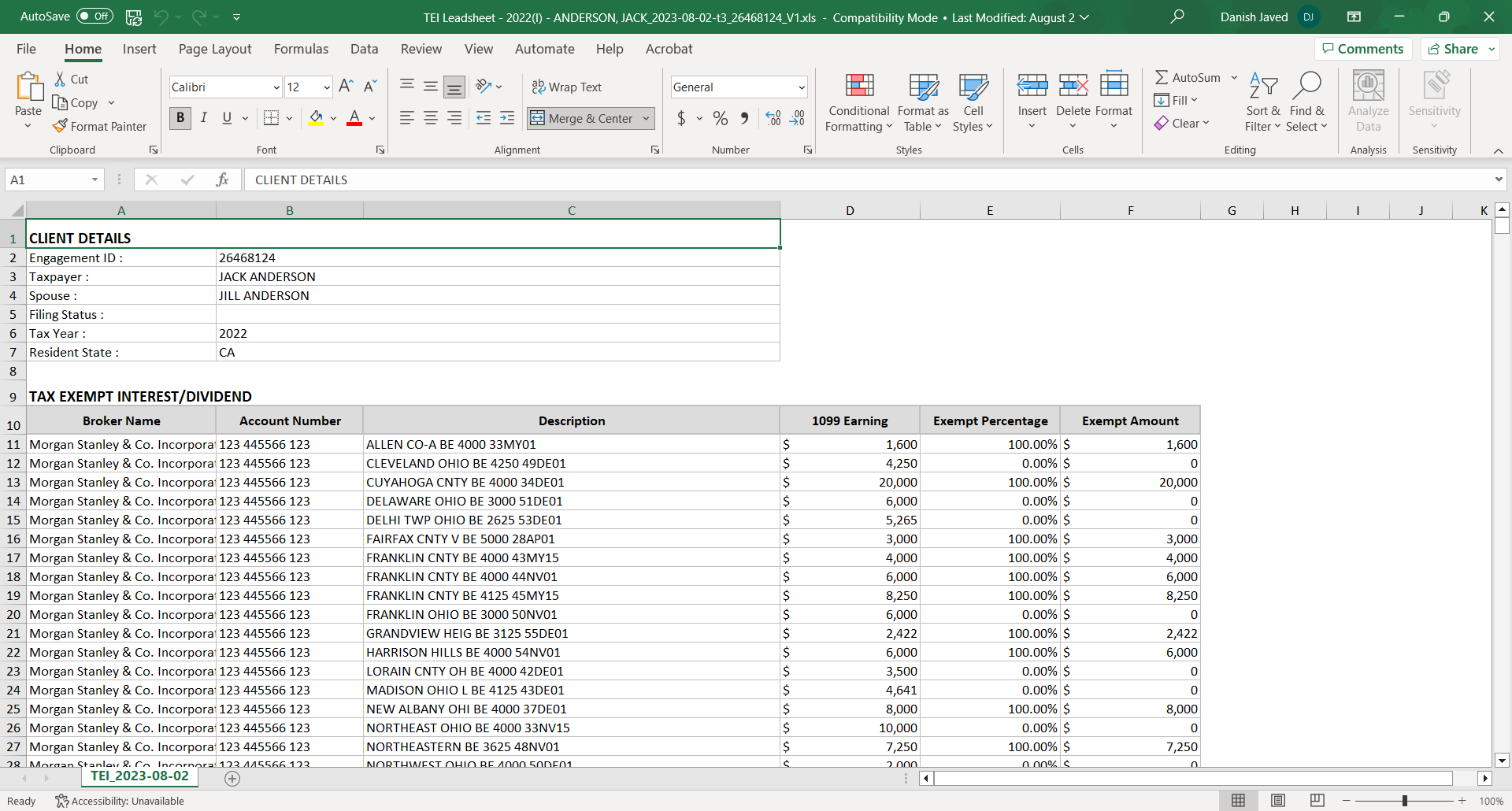The height and width of the screenshot is (811, 1512).
Task: Click the Save icon in title bar
Action: click(x=134, y=17)
